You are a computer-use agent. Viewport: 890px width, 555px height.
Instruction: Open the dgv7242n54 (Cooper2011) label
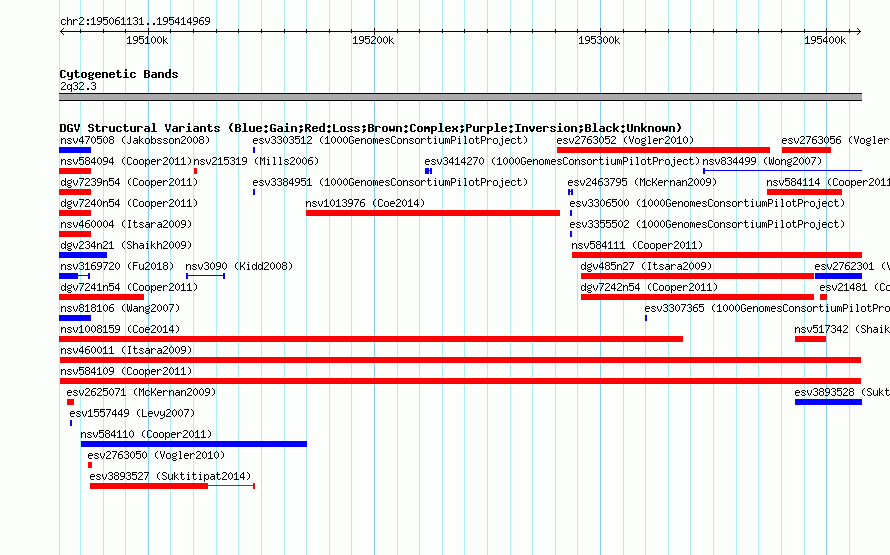[x=649, y=287]
